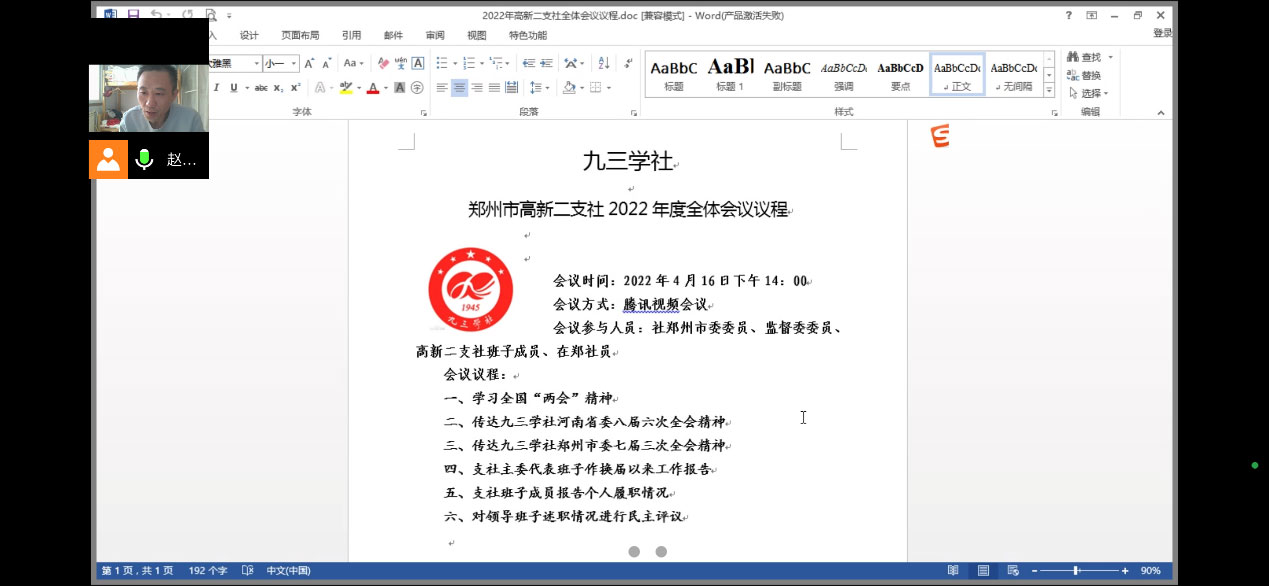Click the Clear Formatting eraser icon
The image size is (1269, 586).
coord(383,63)
